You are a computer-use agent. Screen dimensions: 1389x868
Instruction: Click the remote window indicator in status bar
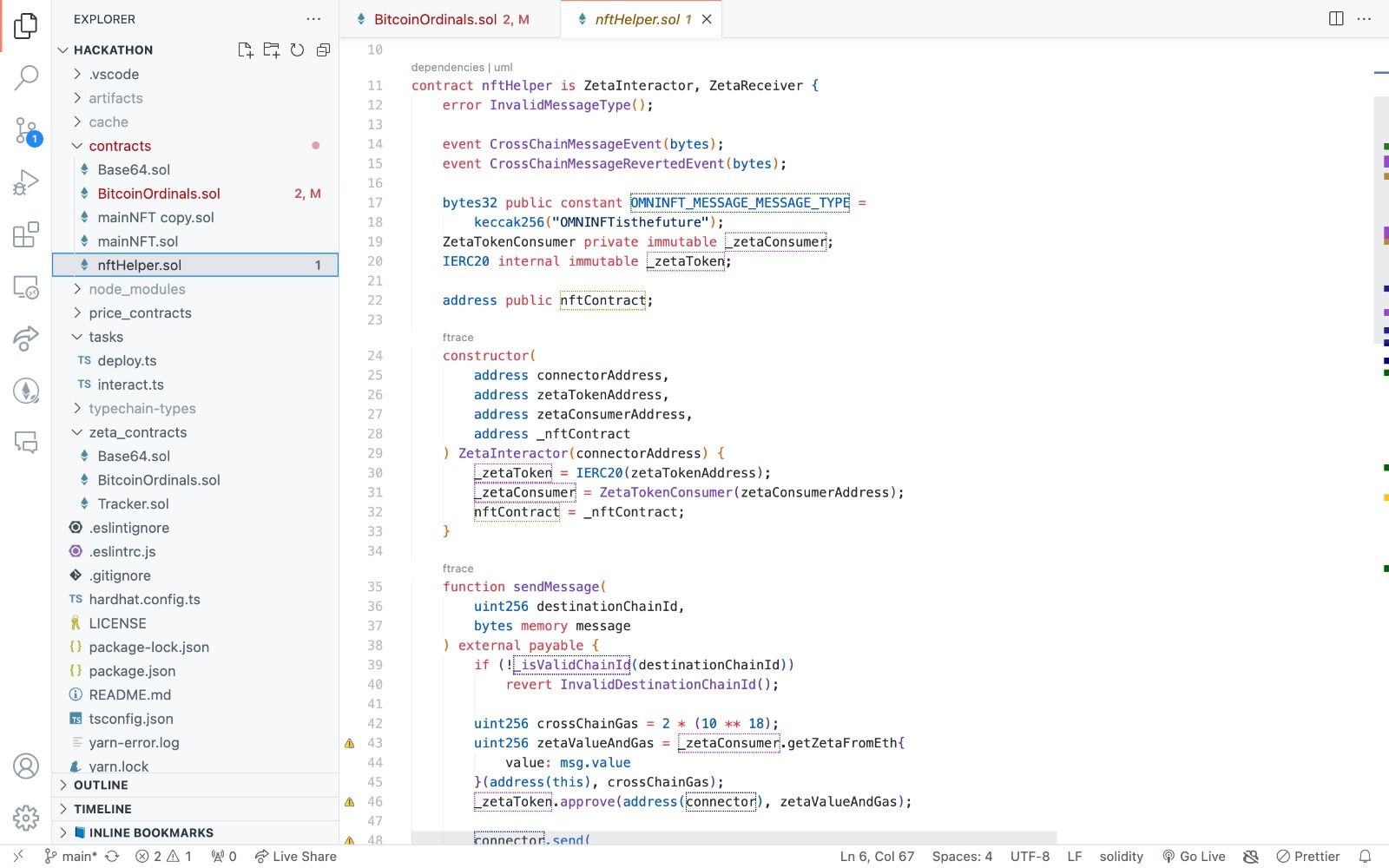(18, 856)
